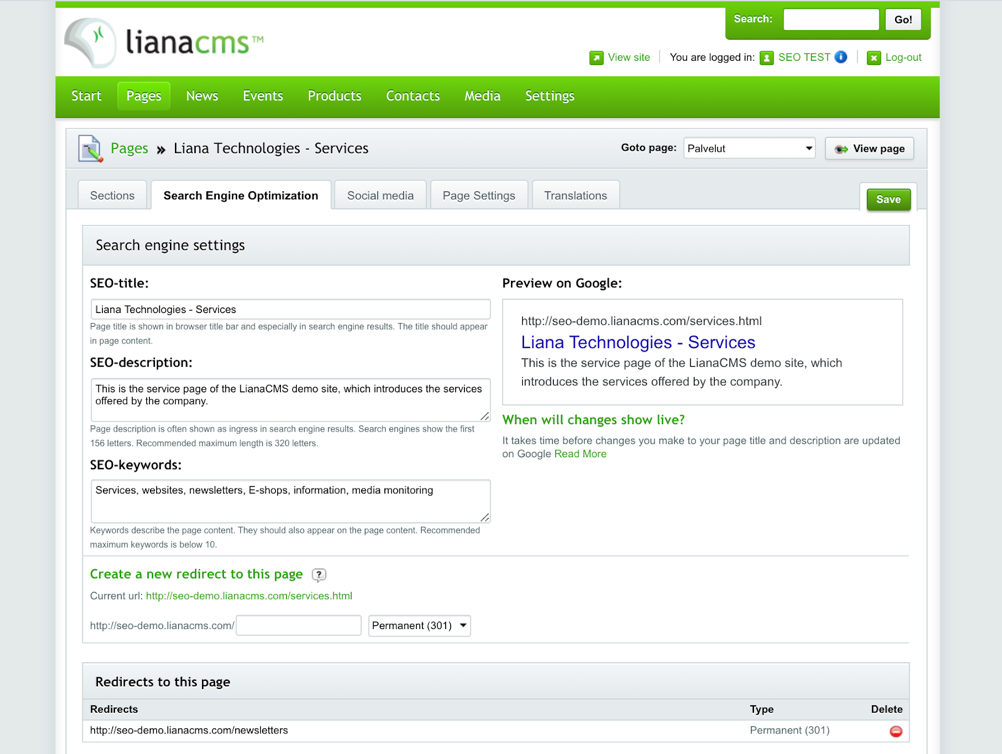Click the green Save button
Screen dimensions: 1002x754
pyautogui.click(x=888, y=199)
